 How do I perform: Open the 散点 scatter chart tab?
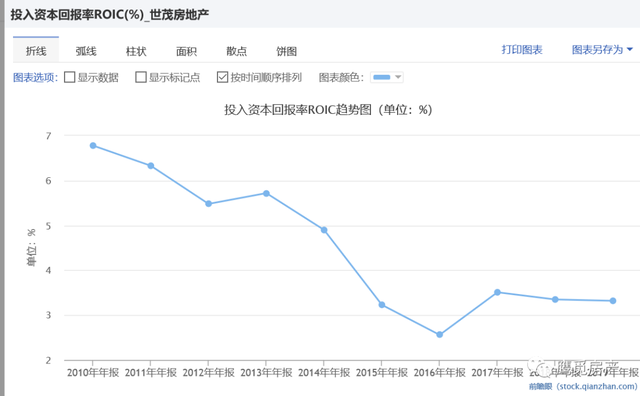(236, 51)
